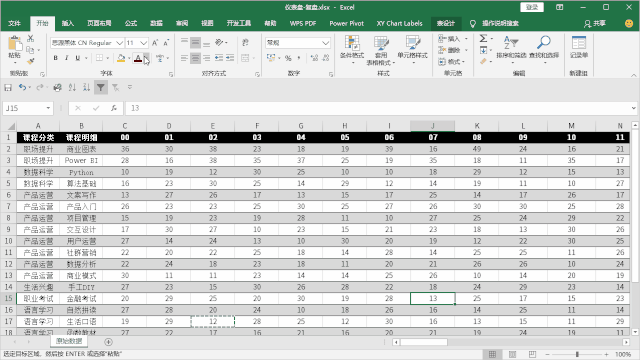The height and width of the screenshot is (360, 640).
Task: Click the Cut scissors icon
Action: click(x=31, y=38)
